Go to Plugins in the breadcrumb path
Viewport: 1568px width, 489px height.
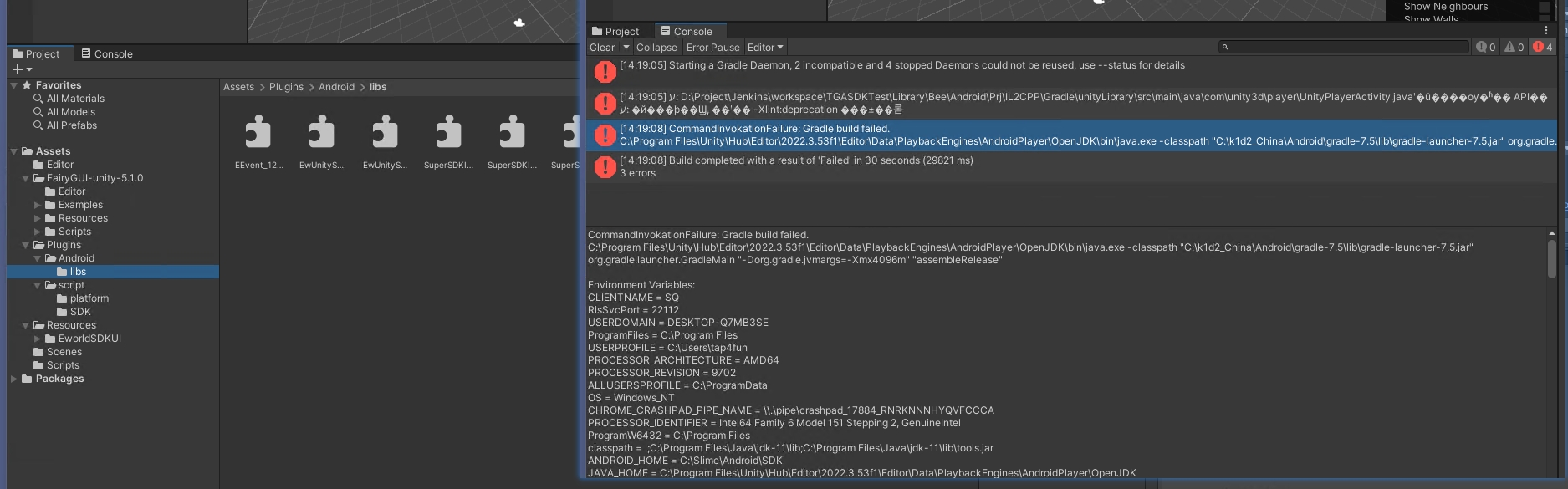[286, 87]
